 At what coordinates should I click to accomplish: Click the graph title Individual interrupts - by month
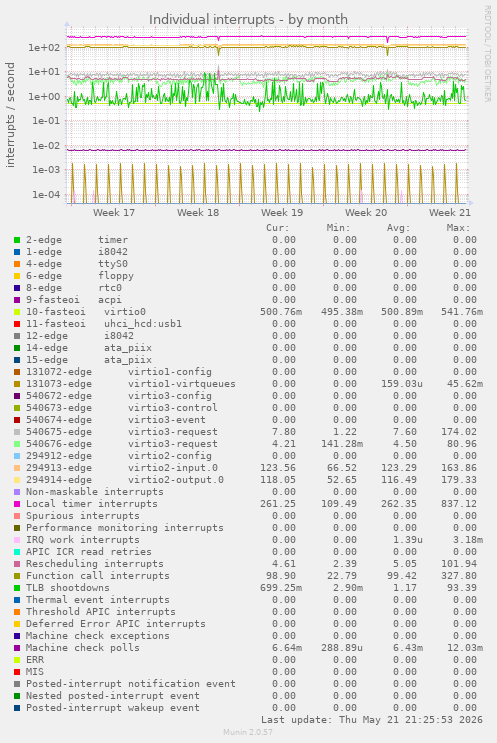(248, 19)
